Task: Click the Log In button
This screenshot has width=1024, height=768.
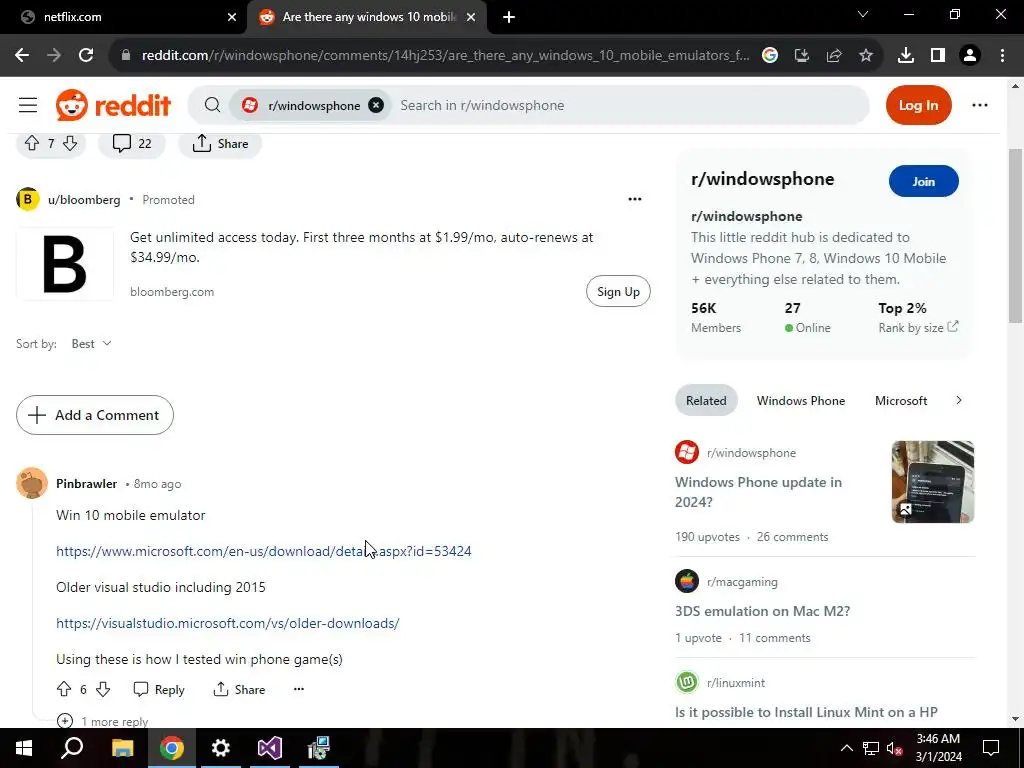Action: pos(918,105)
